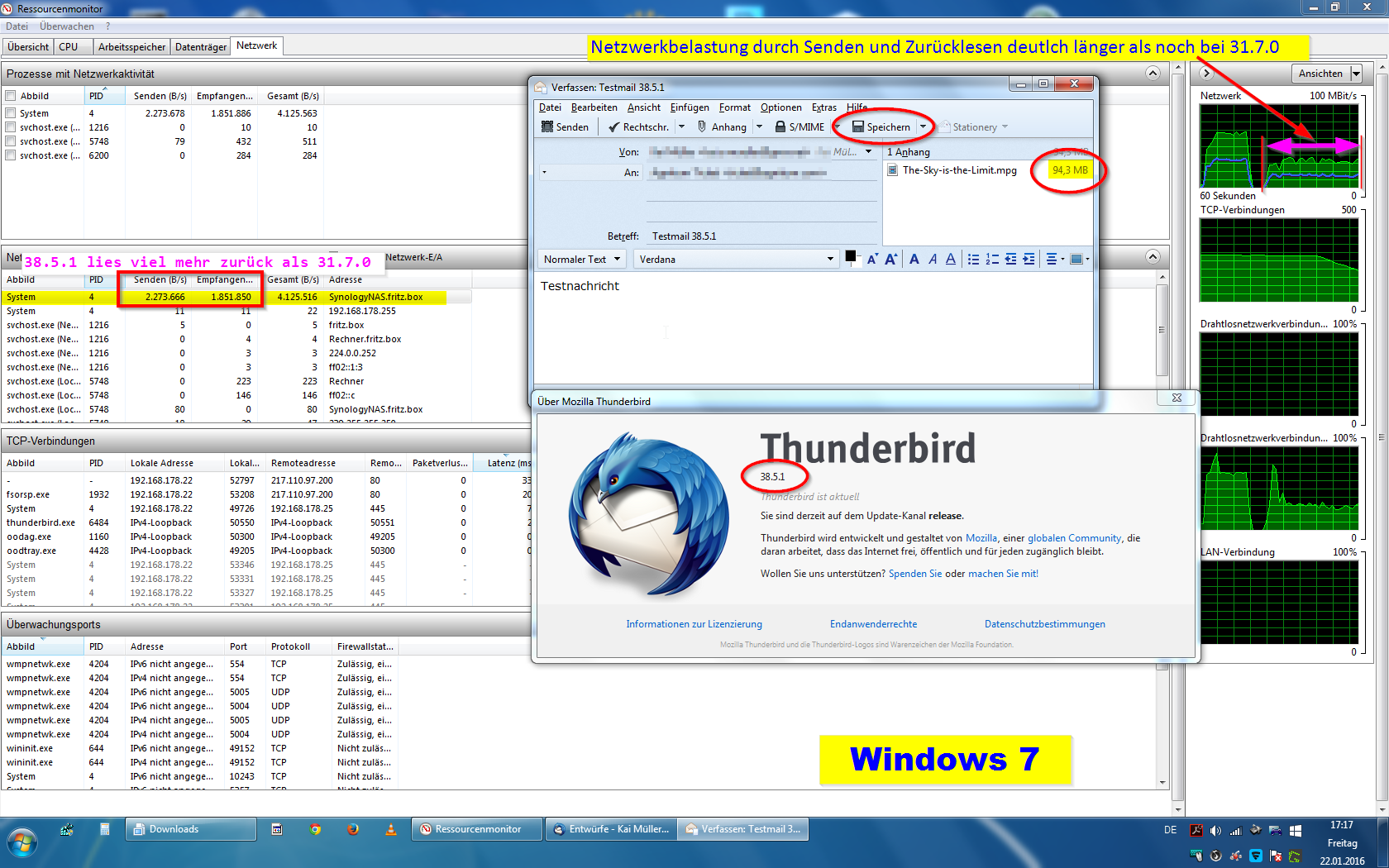Run the Rechtschr. spell check
The image size is (1389, 868).
(x=638, y=127)
